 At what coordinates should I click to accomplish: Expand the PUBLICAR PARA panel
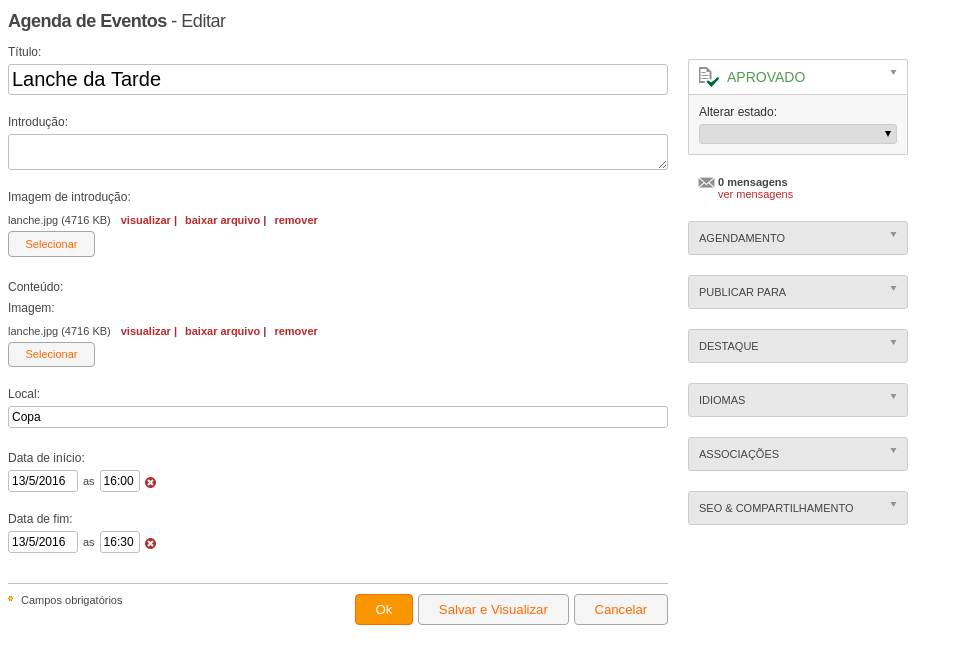pos(798,292)
